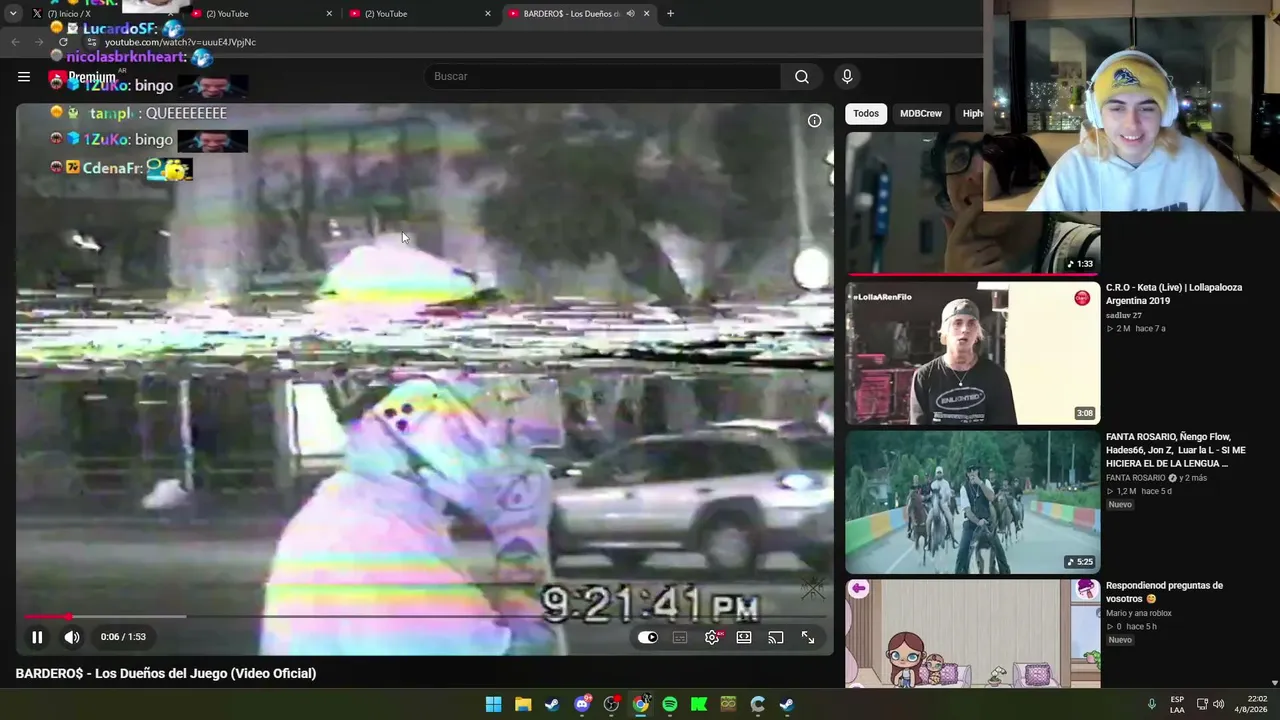Open the FANTA ROSARIO video thumbnail

point(973,502)
